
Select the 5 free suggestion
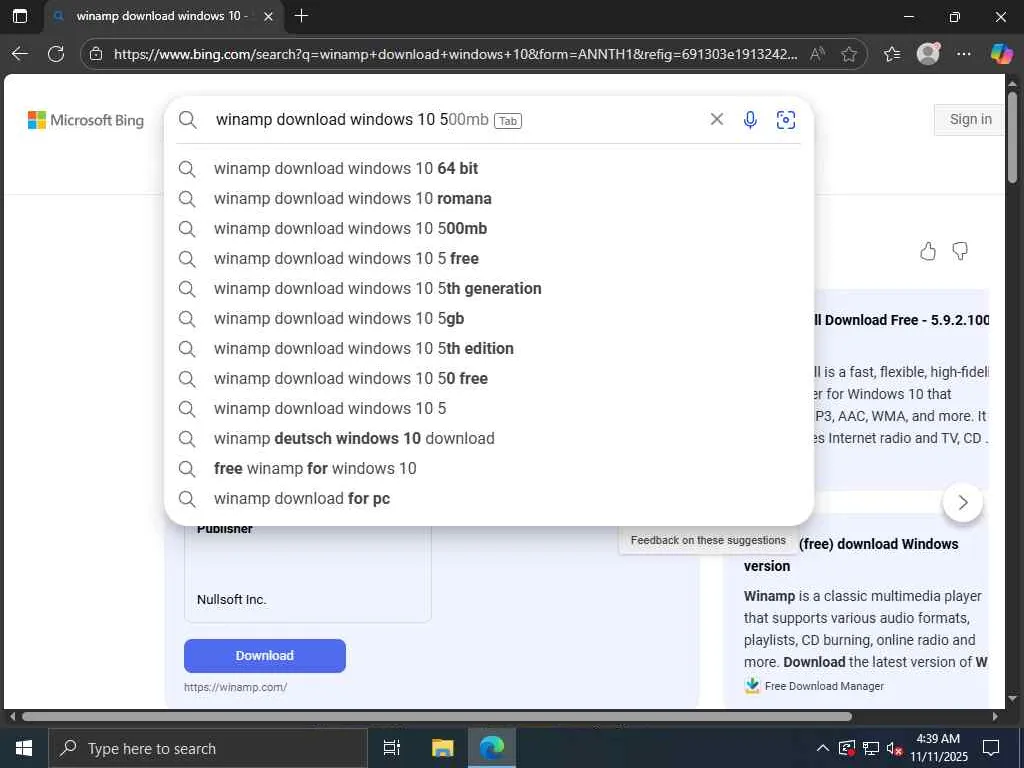pyautogui.click(x=488, y=259)
